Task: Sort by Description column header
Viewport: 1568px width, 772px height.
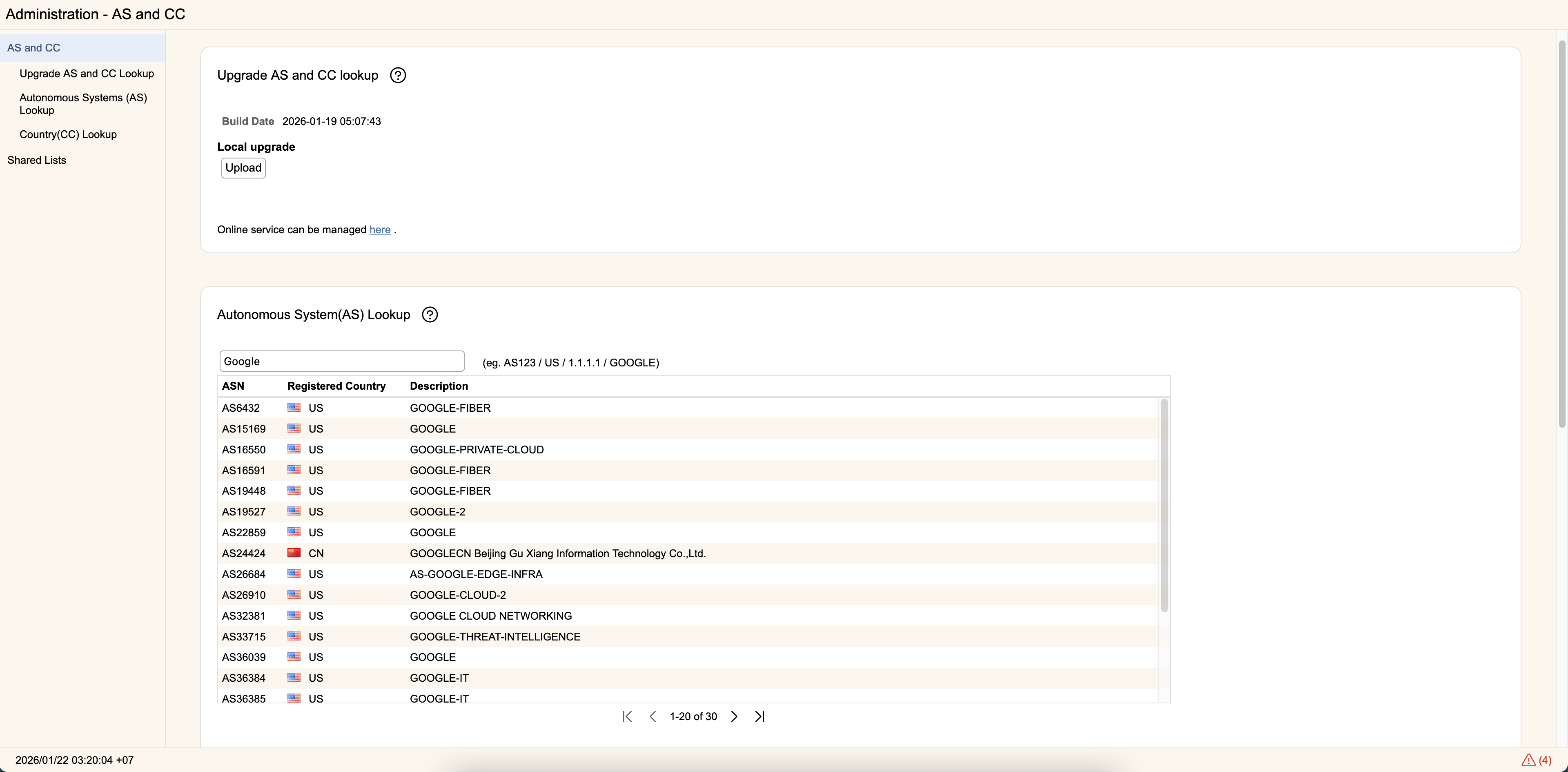Action: click(439, 386)
